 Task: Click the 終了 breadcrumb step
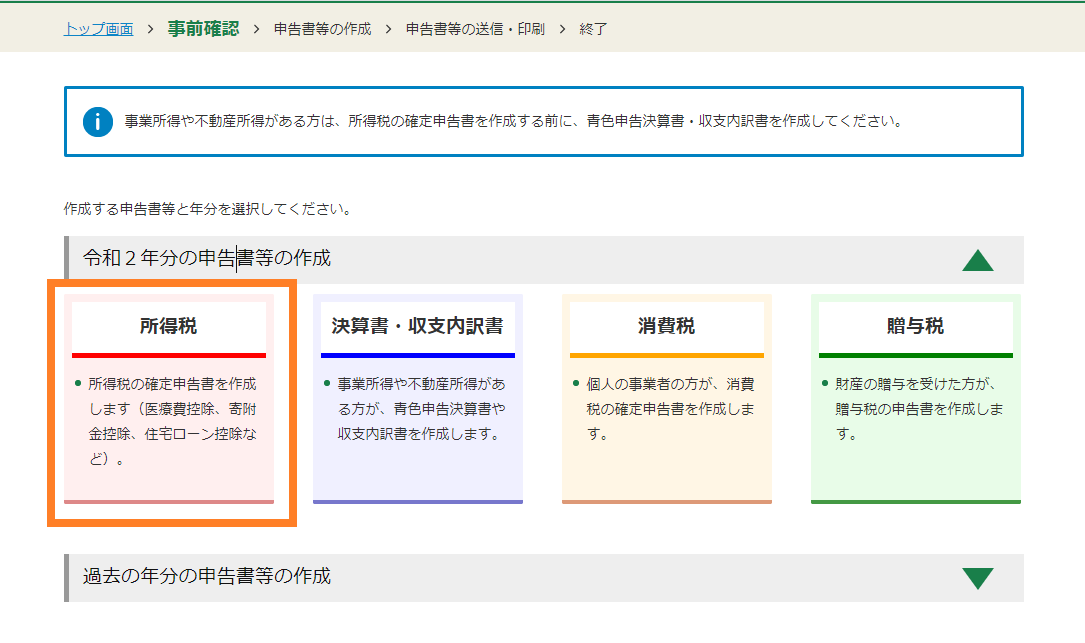coord(593,29)
